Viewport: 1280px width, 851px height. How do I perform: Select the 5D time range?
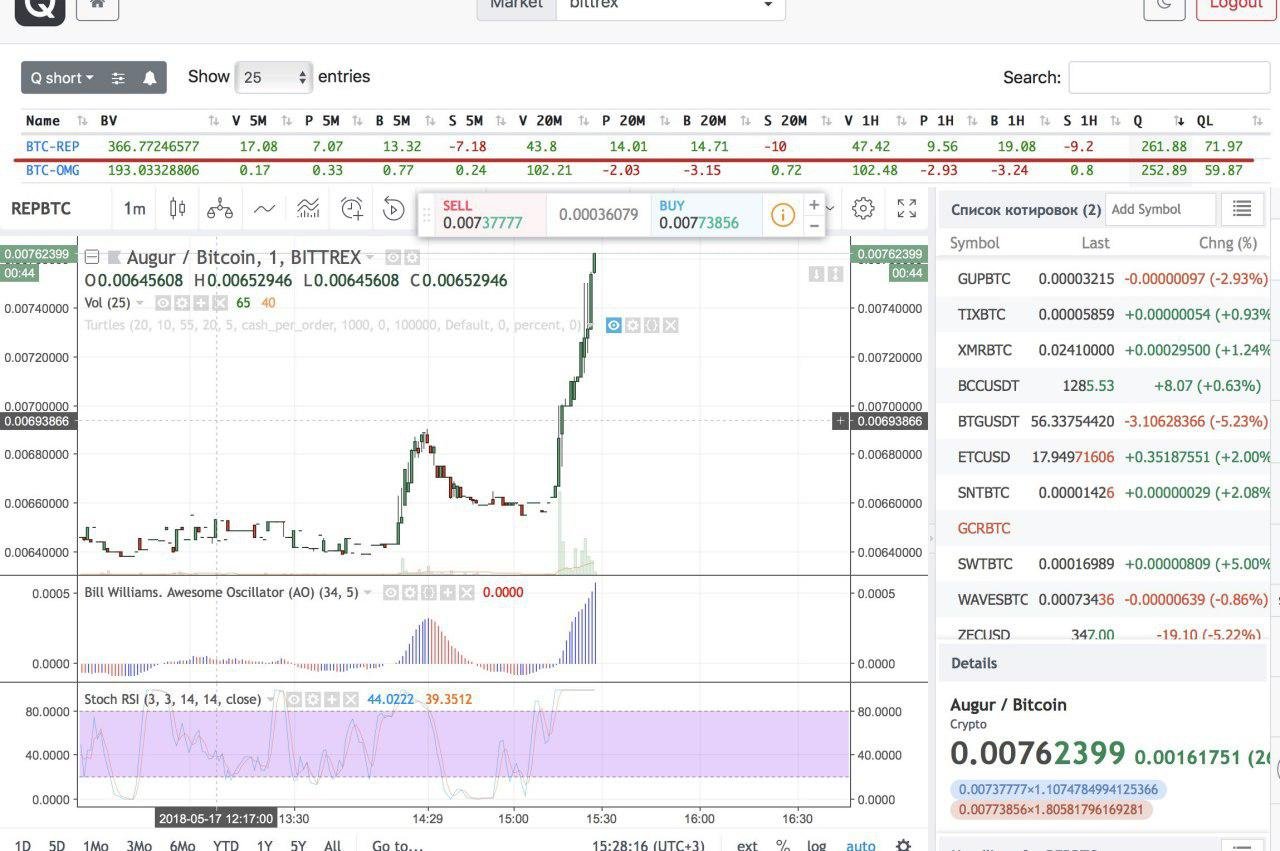57,845
